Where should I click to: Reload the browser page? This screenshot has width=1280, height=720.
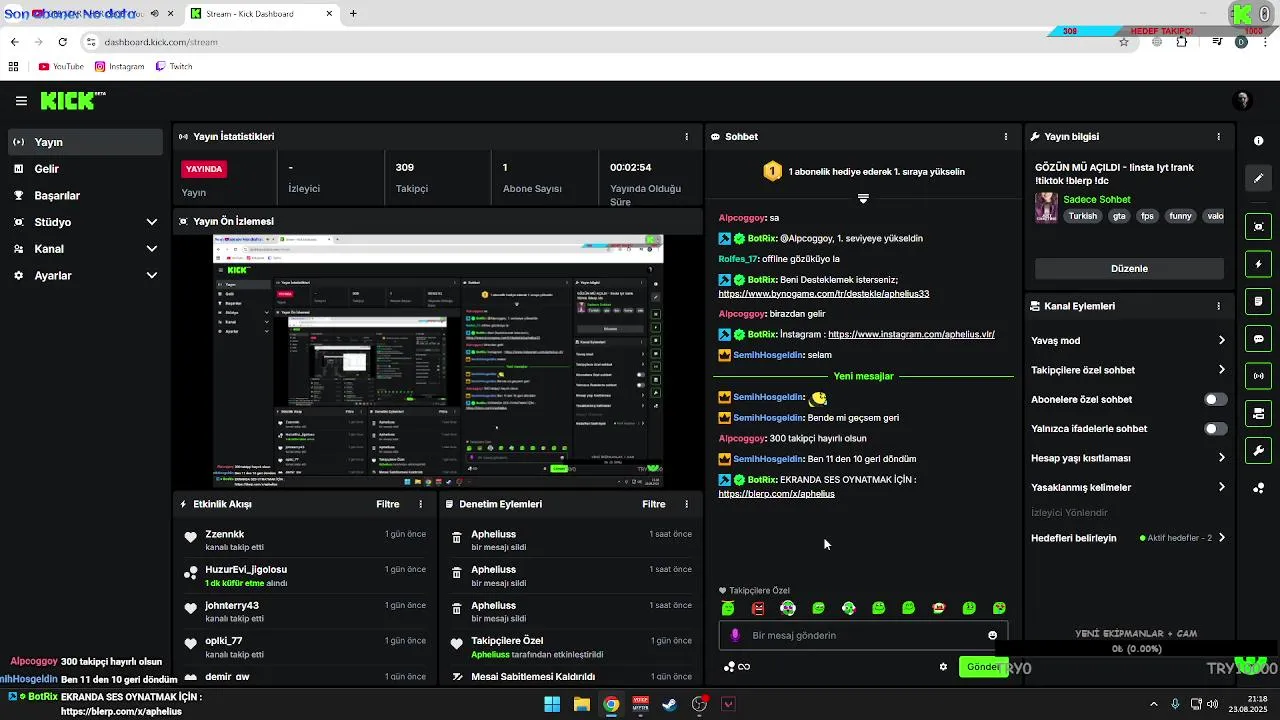point(62,42)
